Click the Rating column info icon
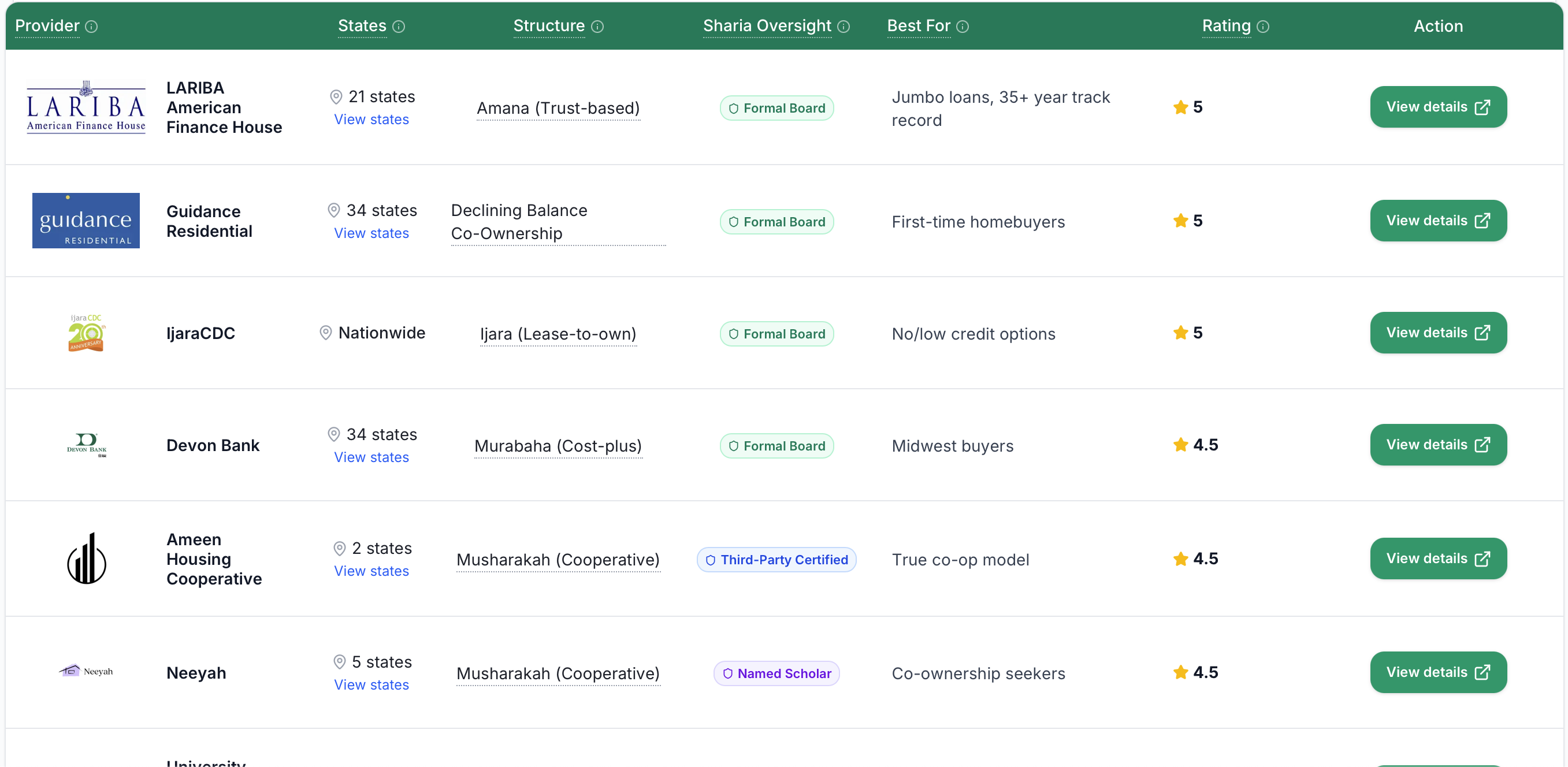1568x767 pixels. point(1264,26)
